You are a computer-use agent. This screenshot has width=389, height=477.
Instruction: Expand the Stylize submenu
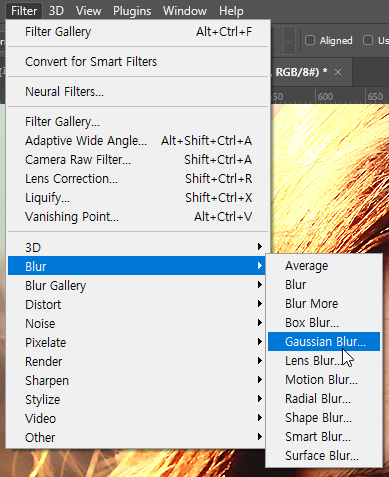click(x=138, y=399)
